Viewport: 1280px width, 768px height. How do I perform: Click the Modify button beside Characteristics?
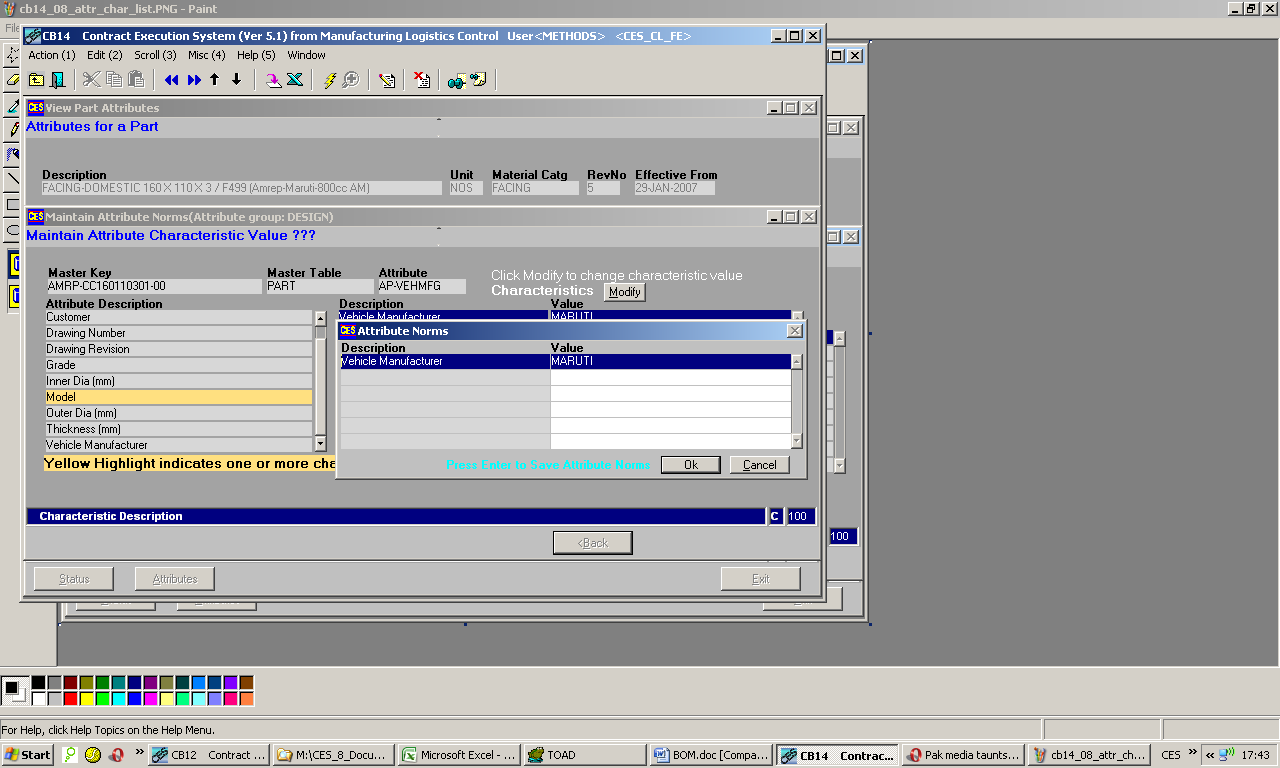coord(624,292)
